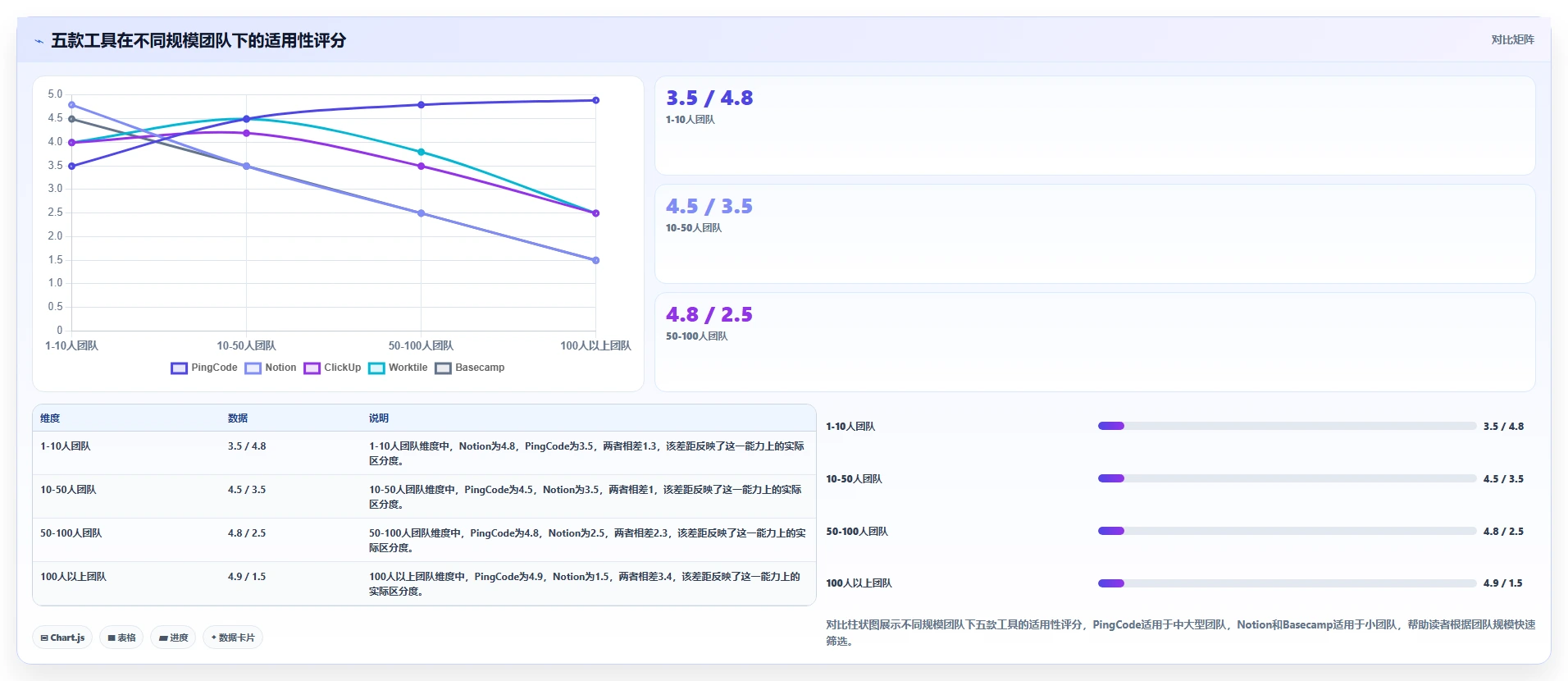Select the stat card showing 4.8 / 2.5
This screenshot has width=1568, height=681.
point(1095,342)
